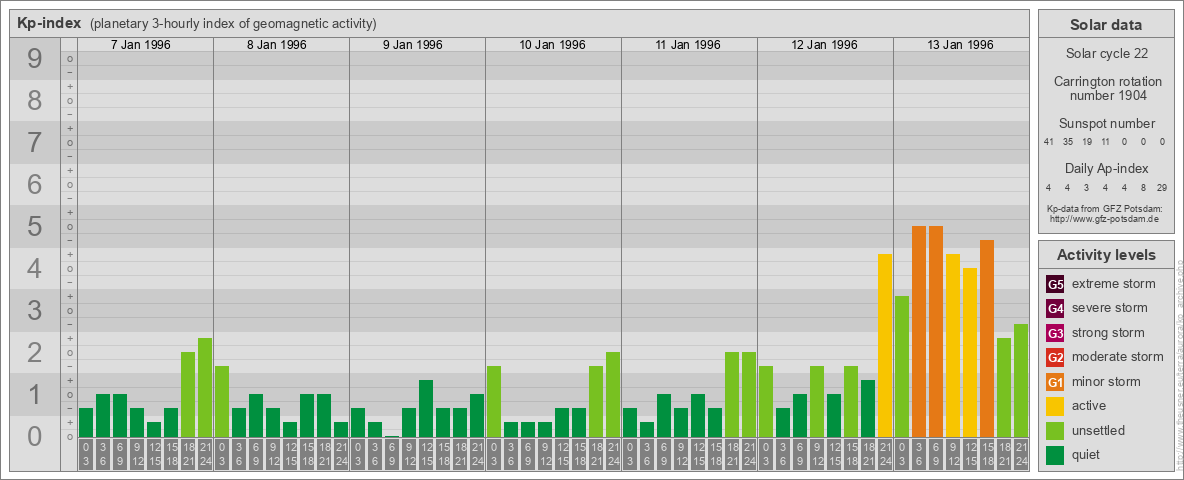Screen dimensions: 1184x480
Task: Click the Ap-index value 29
Action: coord(1162,187)
